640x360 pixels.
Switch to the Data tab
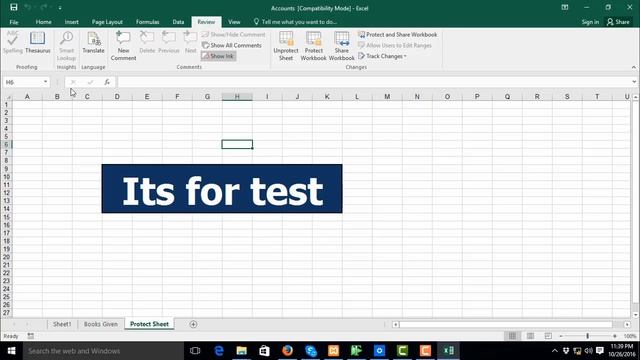click(178, 22)
